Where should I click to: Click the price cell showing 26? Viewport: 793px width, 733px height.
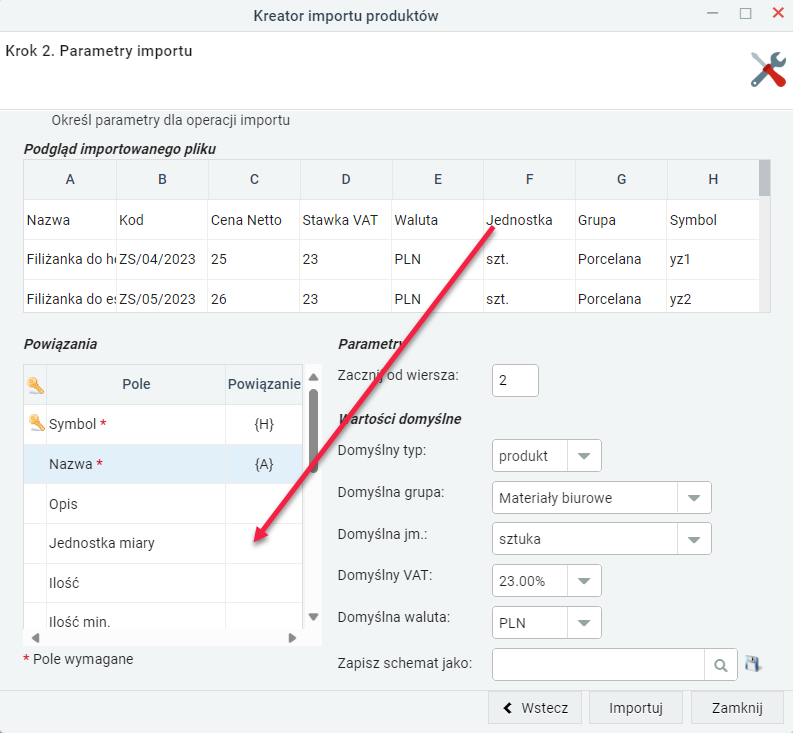254,296
